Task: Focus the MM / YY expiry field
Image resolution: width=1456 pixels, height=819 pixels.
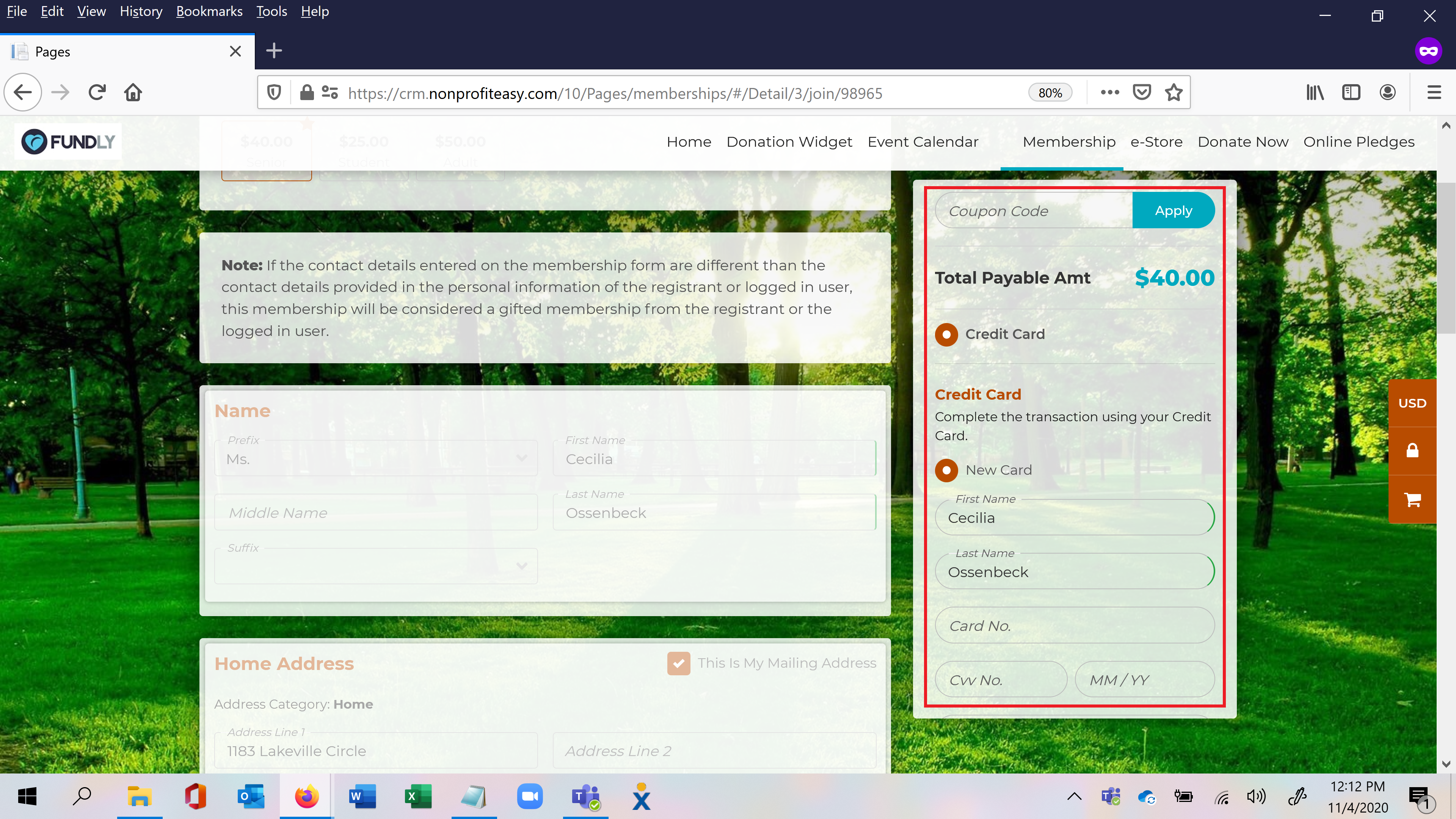Action: click(x=1145, y=679)
